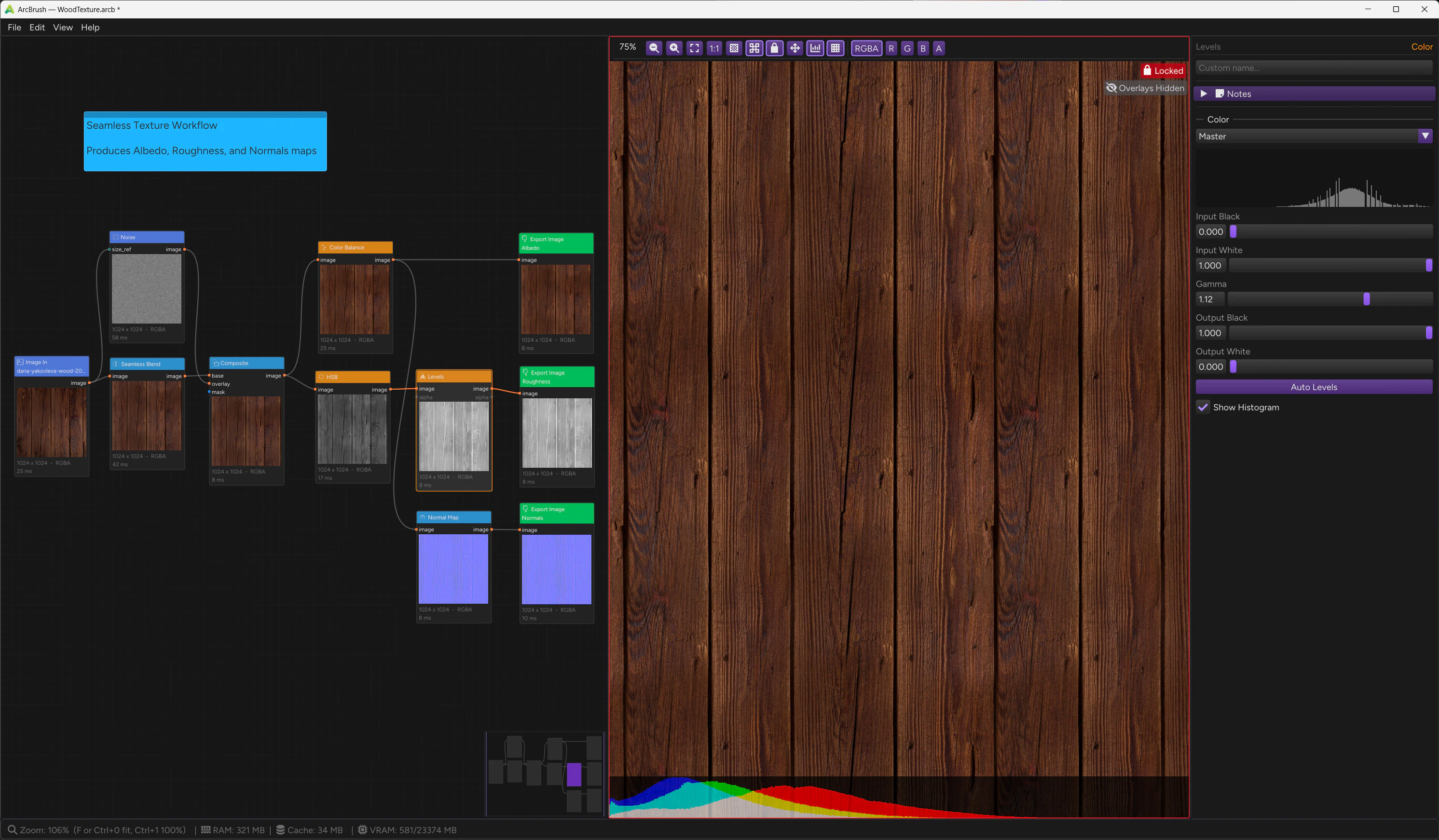Zoom viewer to 1:1 actual size
Screen dimensions: 1439x840
click(714, 48)
